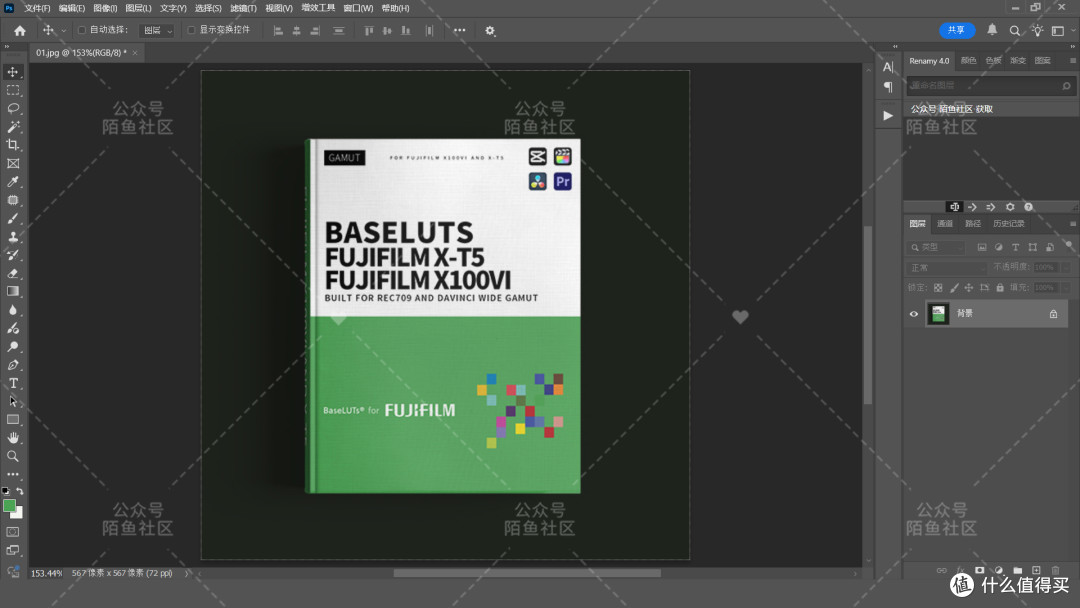
Task: Toggle lock image pixels brush icon
Action: click(x=954, y=287)
